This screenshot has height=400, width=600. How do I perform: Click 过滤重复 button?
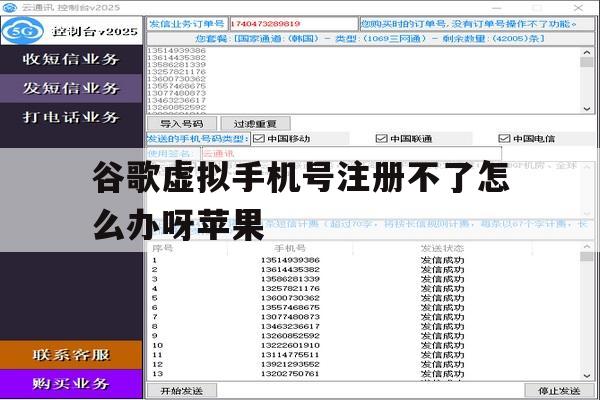click(x=255, y=124)
